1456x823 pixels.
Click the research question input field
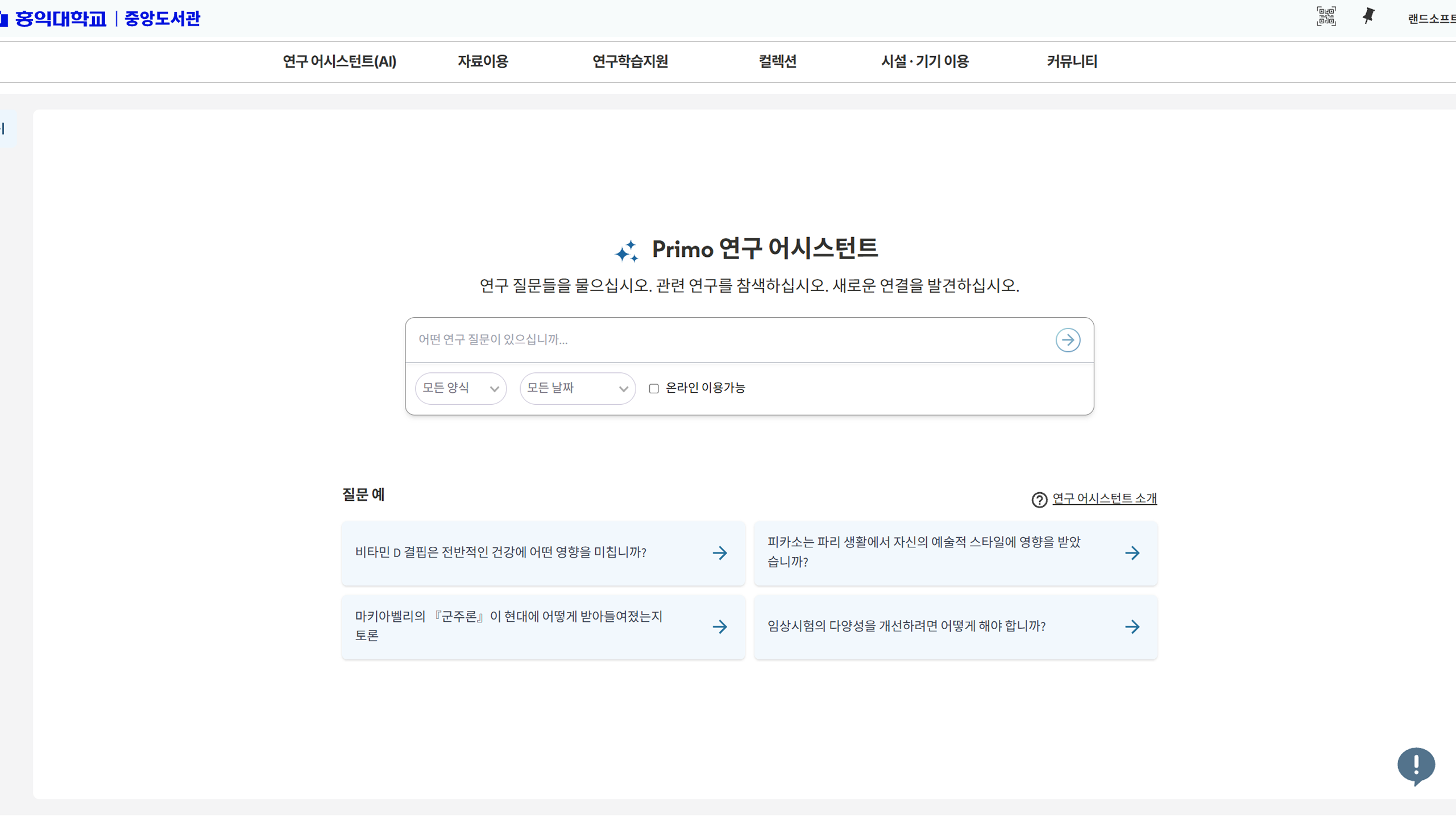[x=731, y=340]
